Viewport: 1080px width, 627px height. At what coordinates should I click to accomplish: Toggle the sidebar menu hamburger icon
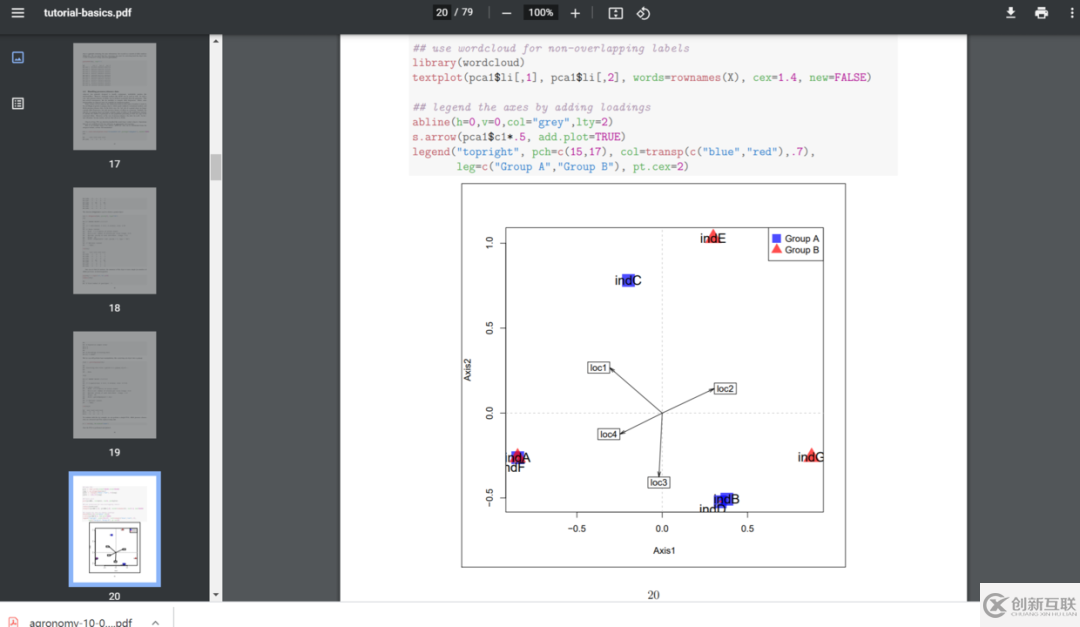(18, 13)
